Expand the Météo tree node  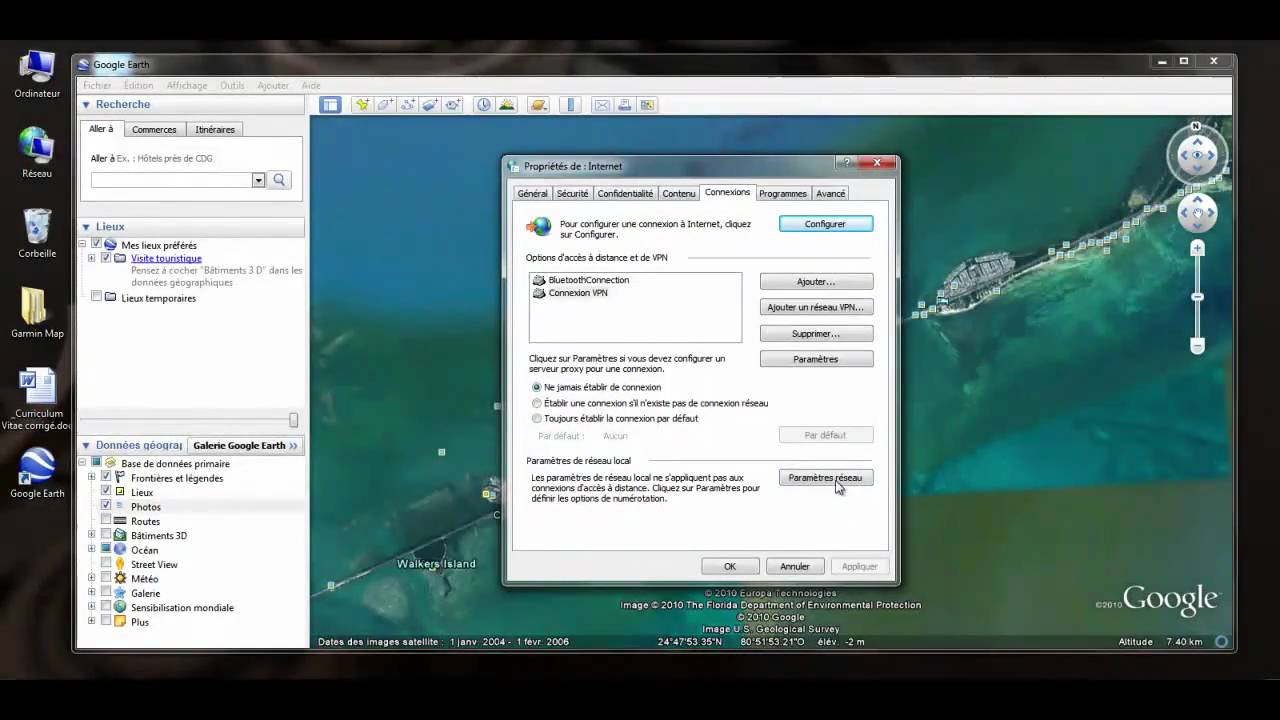click(x=92, y=578)
